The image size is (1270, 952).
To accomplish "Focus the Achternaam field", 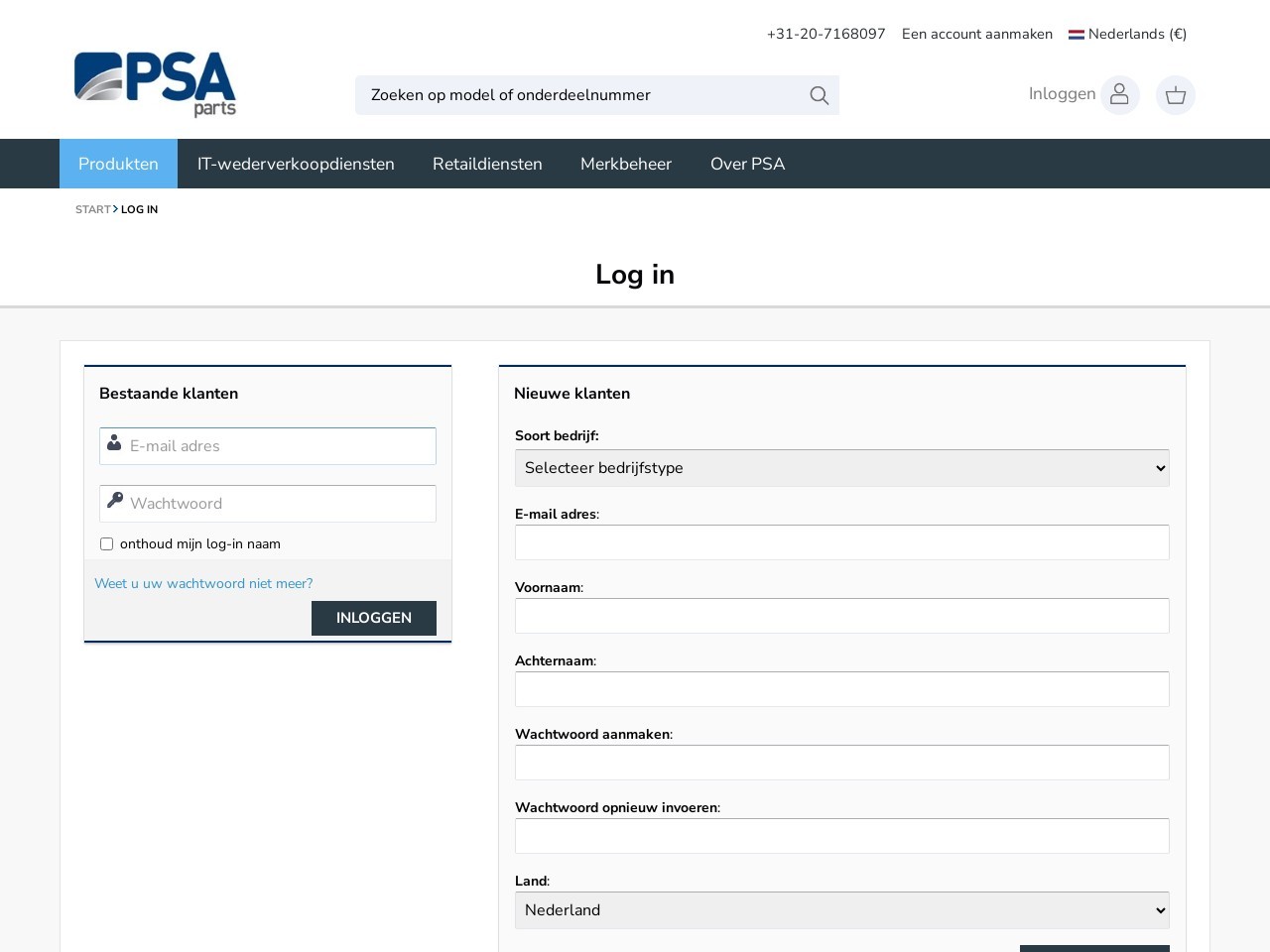I will pyautogui.click(x=841, y=689).
